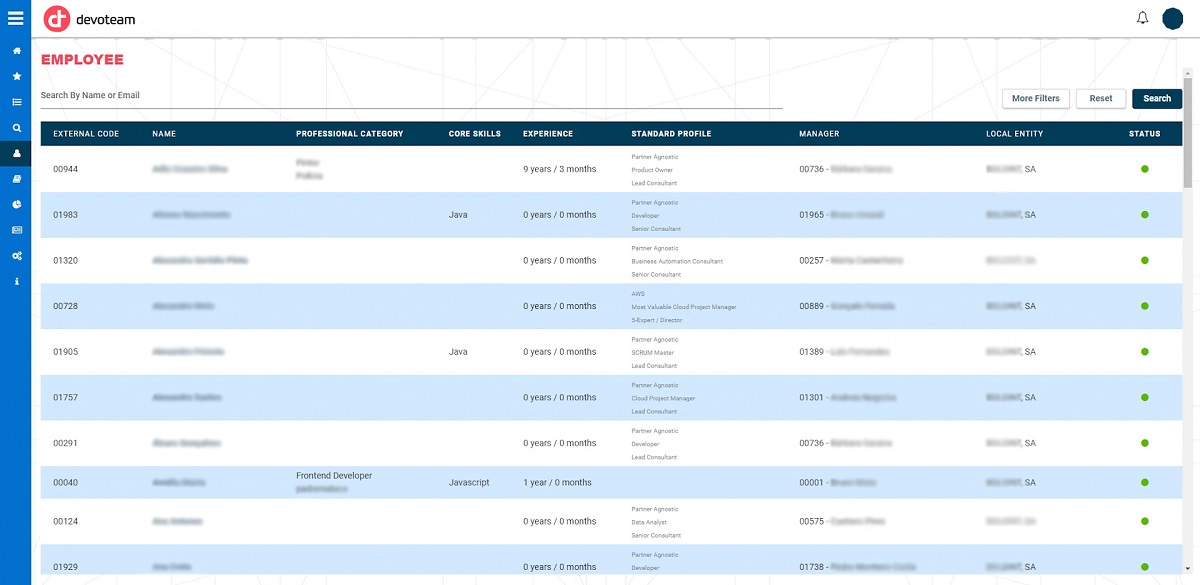
Task: Click the Search button
Action: tap(1157, 98)
